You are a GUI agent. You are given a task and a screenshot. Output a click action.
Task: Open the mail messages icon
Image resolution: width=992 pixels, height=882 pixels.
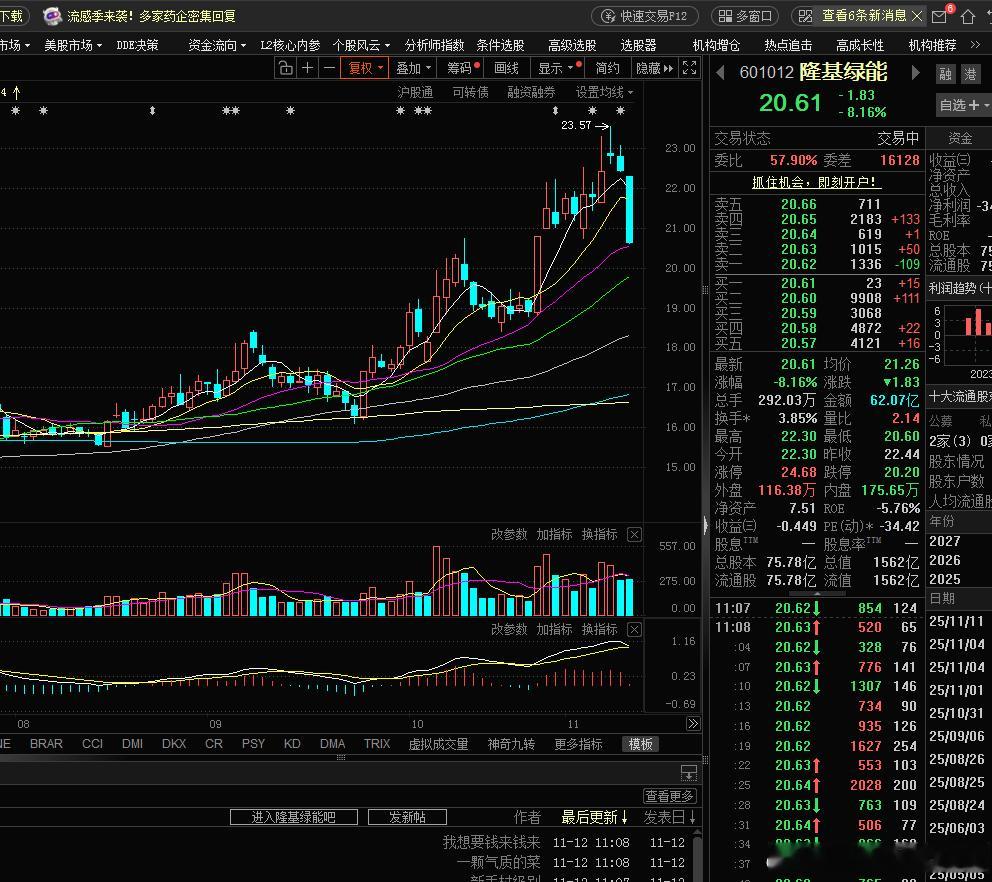pyautogui.click(x=940, y=16)
